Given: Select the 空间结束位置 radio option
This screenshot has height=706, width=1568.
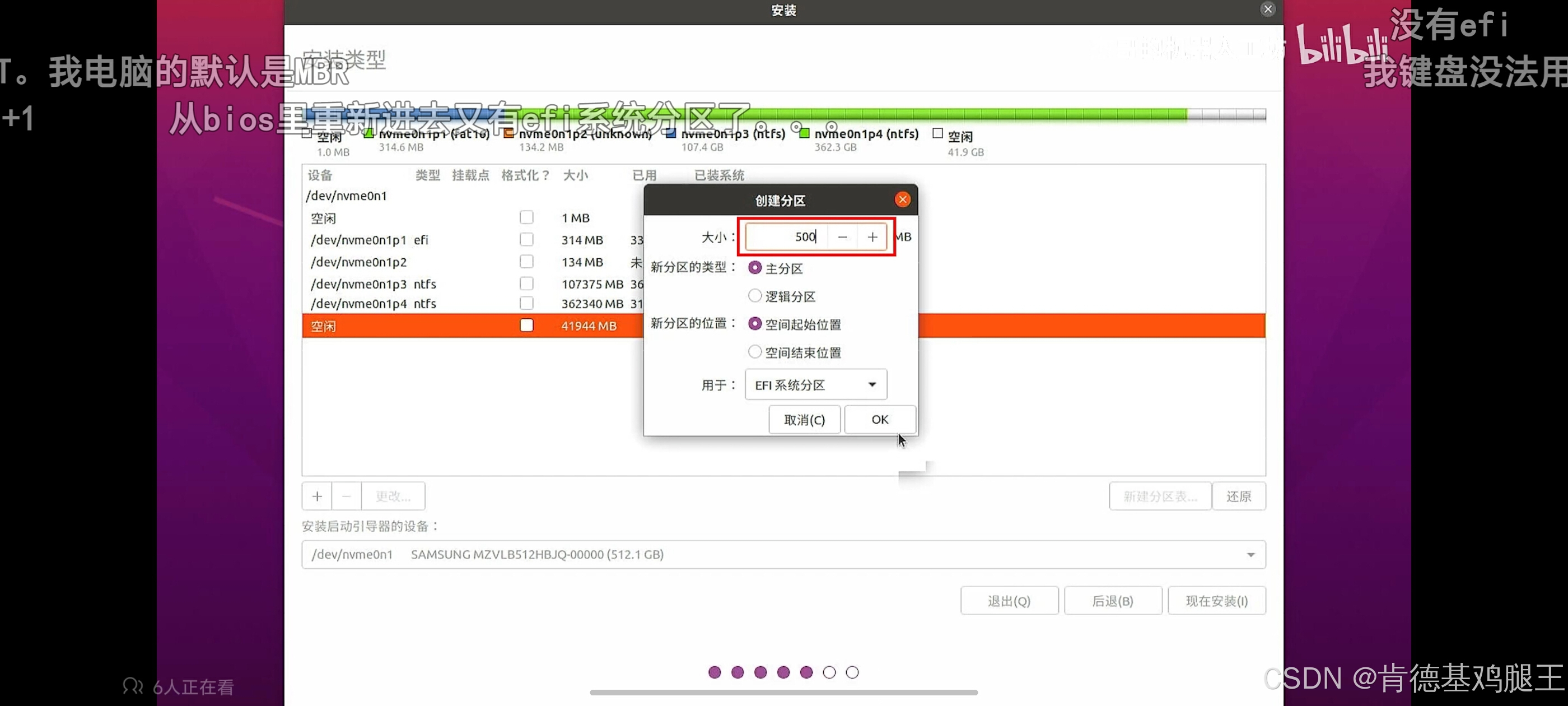Looking at the screenshot, I should [x=754, y=352].
